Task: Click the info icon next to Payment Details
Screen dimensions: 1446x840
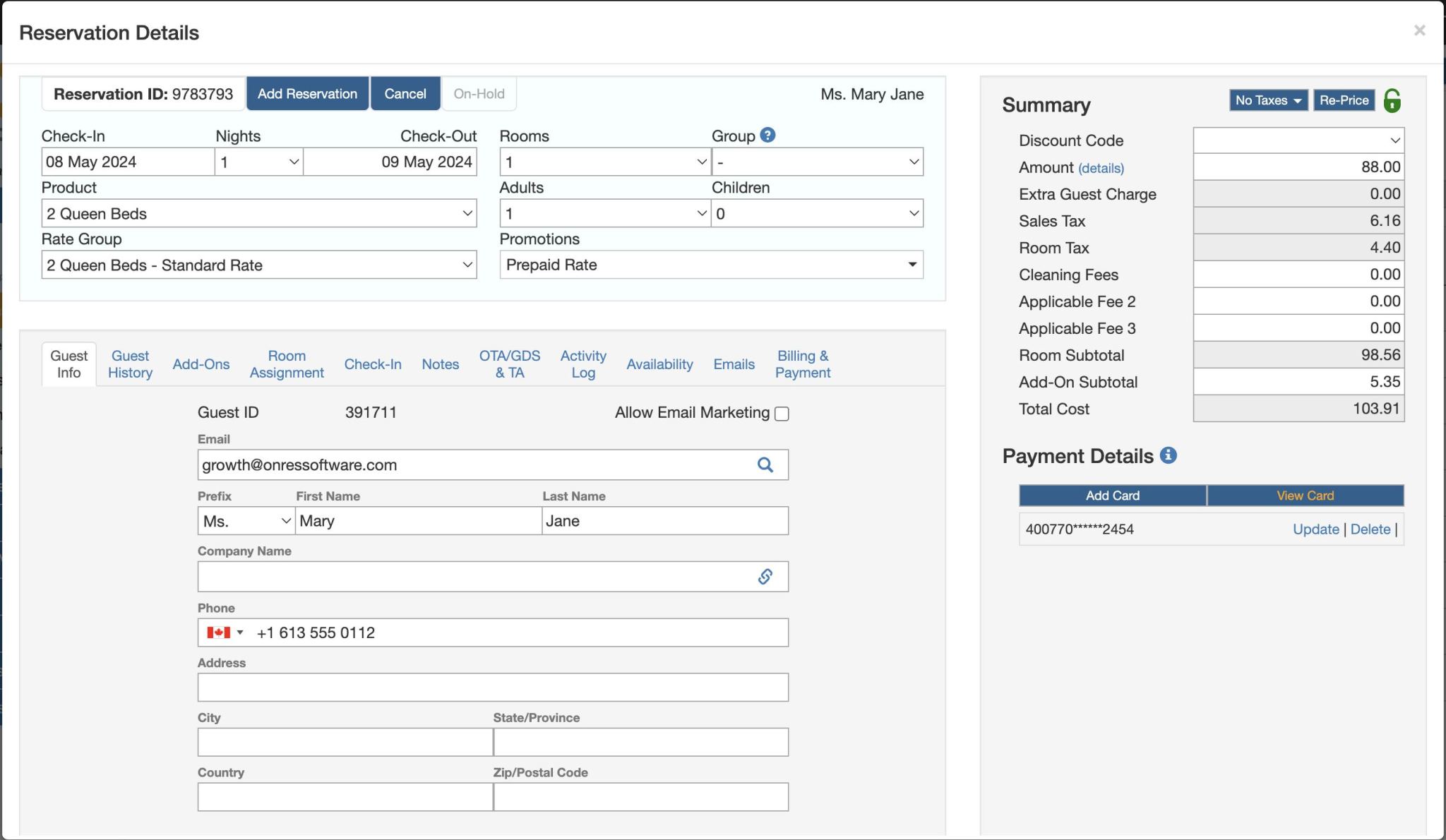Action: [1169, 455]
